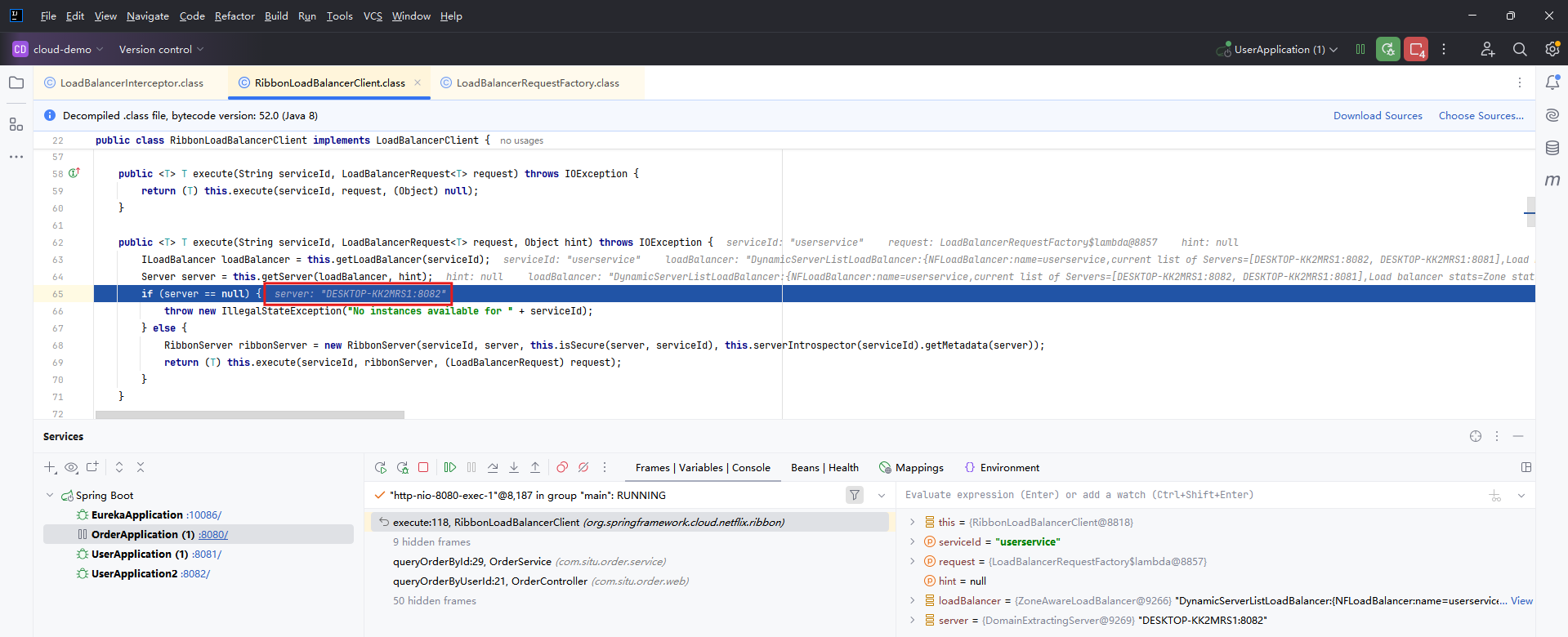
Task: Open the Version control dropdown
Action: [x=161, y=49]
